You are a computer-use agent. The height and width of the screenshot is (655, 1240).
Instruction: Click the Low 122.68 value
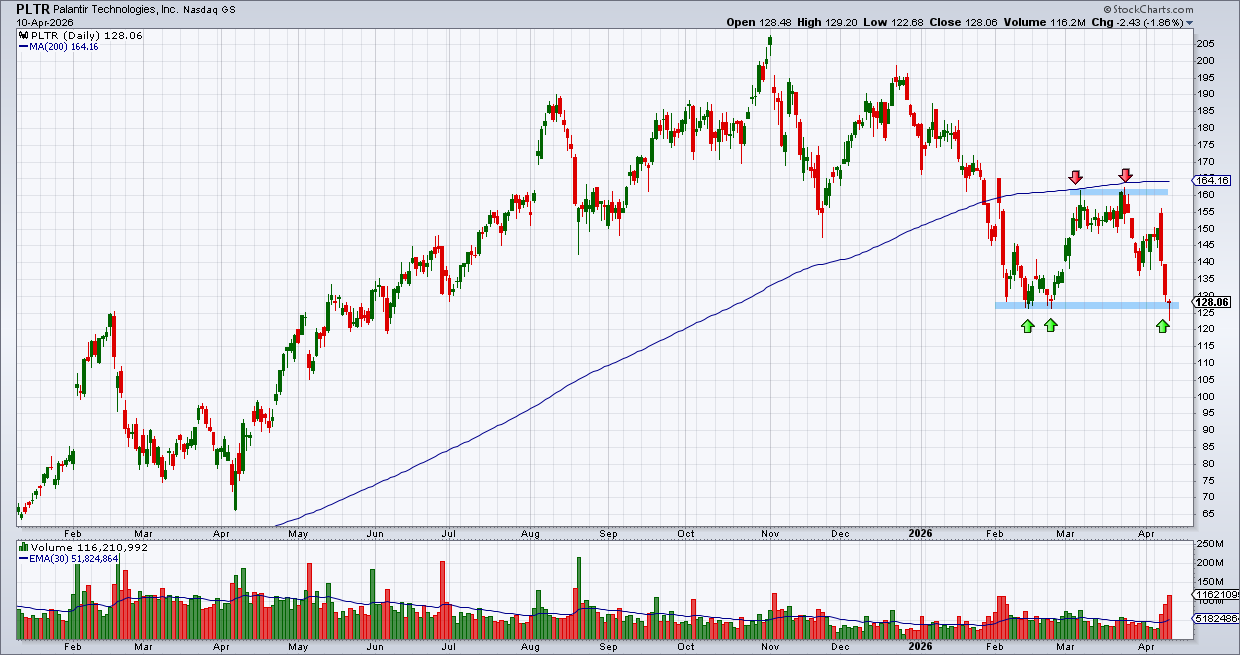pyautogui.click(x=908, y=22)
